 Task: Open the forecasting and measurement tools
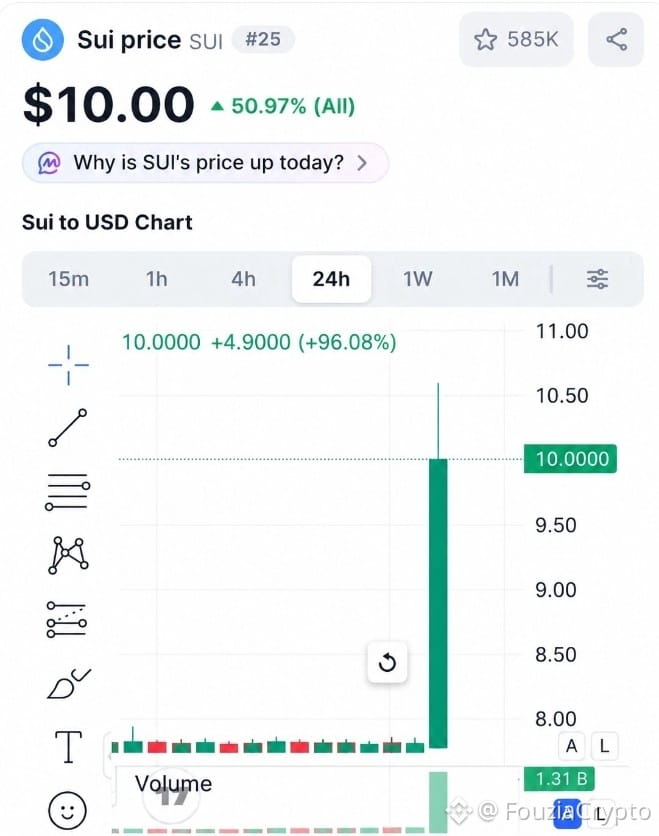coord(67,619)
